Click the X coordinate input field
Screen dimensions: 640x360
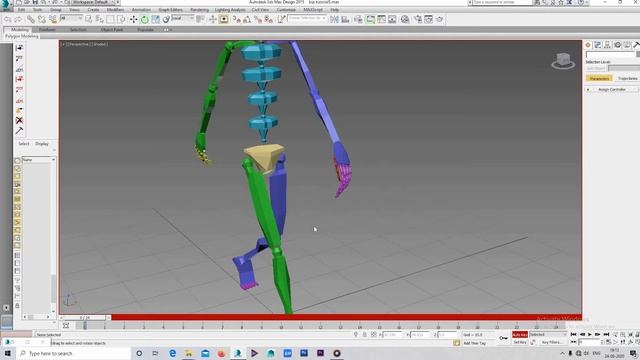(x=393, y=335)
